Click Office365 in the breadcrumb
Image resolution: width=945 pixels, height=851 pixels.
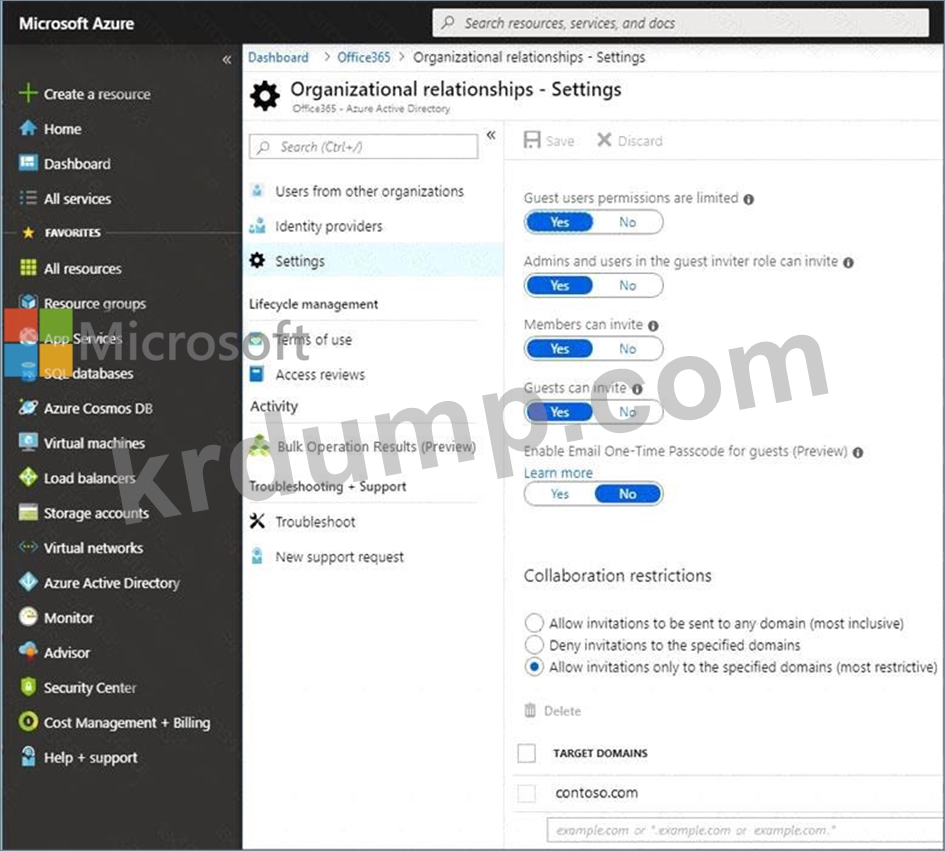point(364,58)
